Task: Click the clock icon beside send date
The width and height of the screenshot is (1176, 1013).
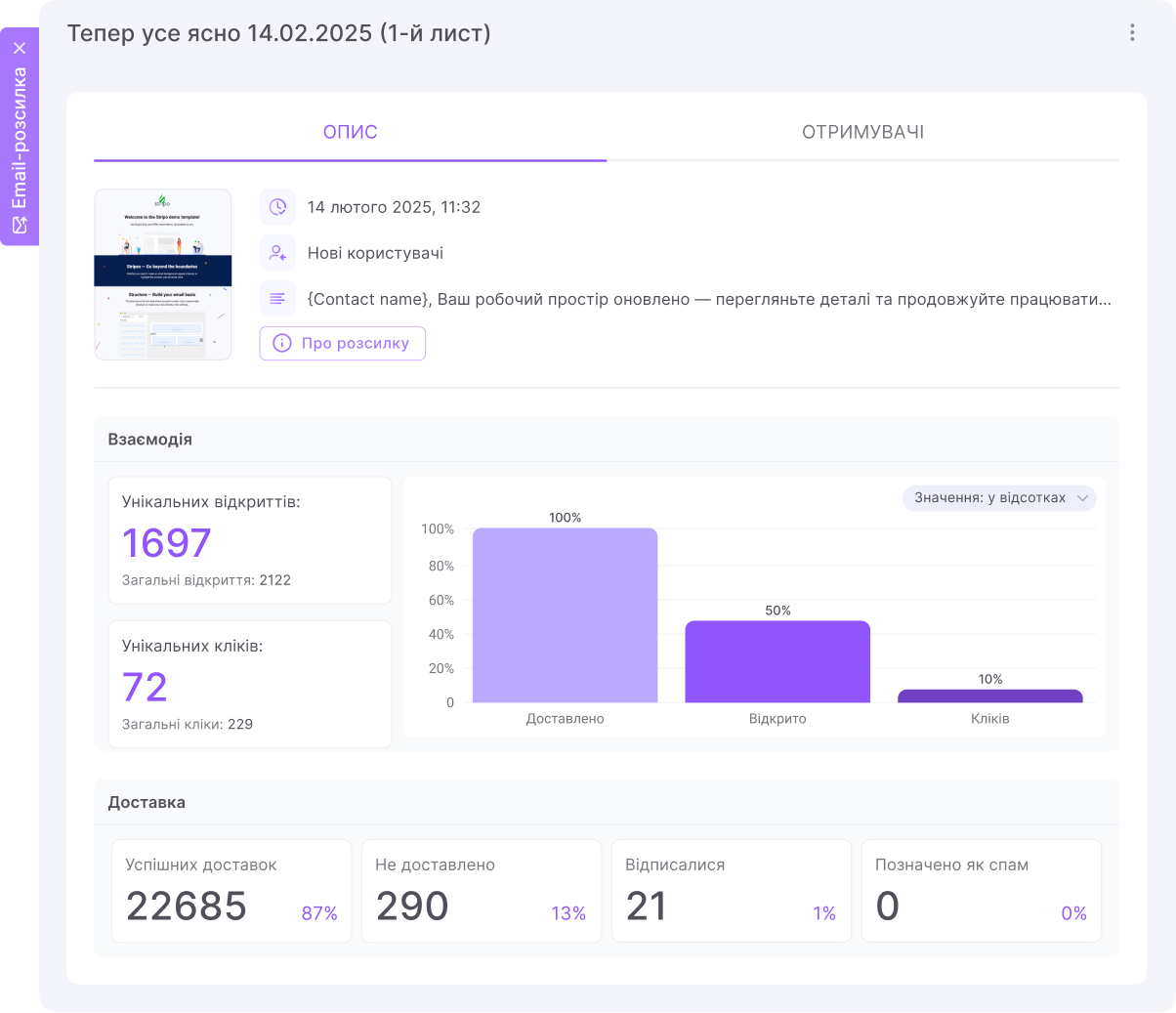Action: point(277,207)
